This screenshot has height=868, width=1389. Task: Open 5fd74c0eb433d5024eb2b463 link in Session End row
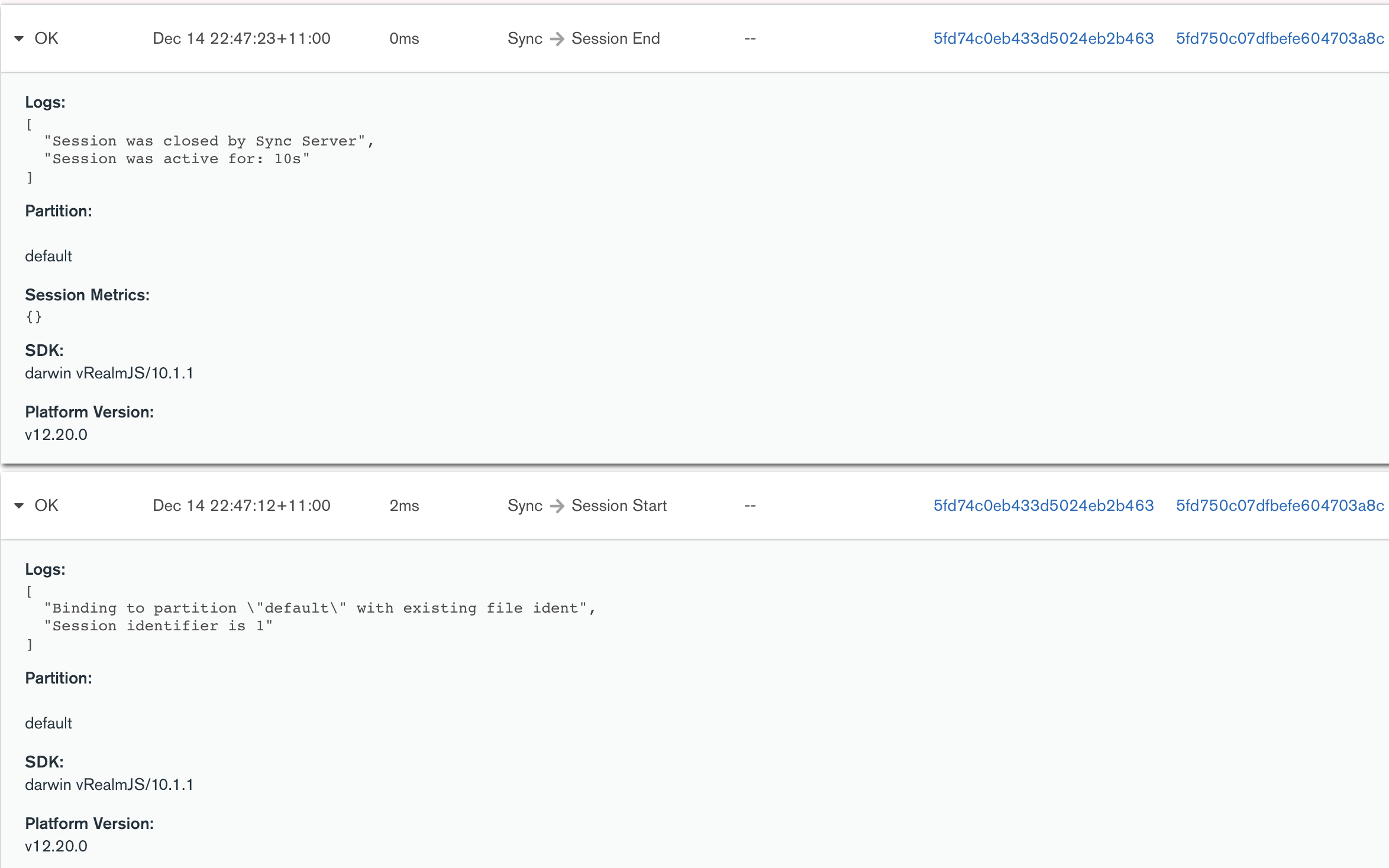pos(1043,39)
